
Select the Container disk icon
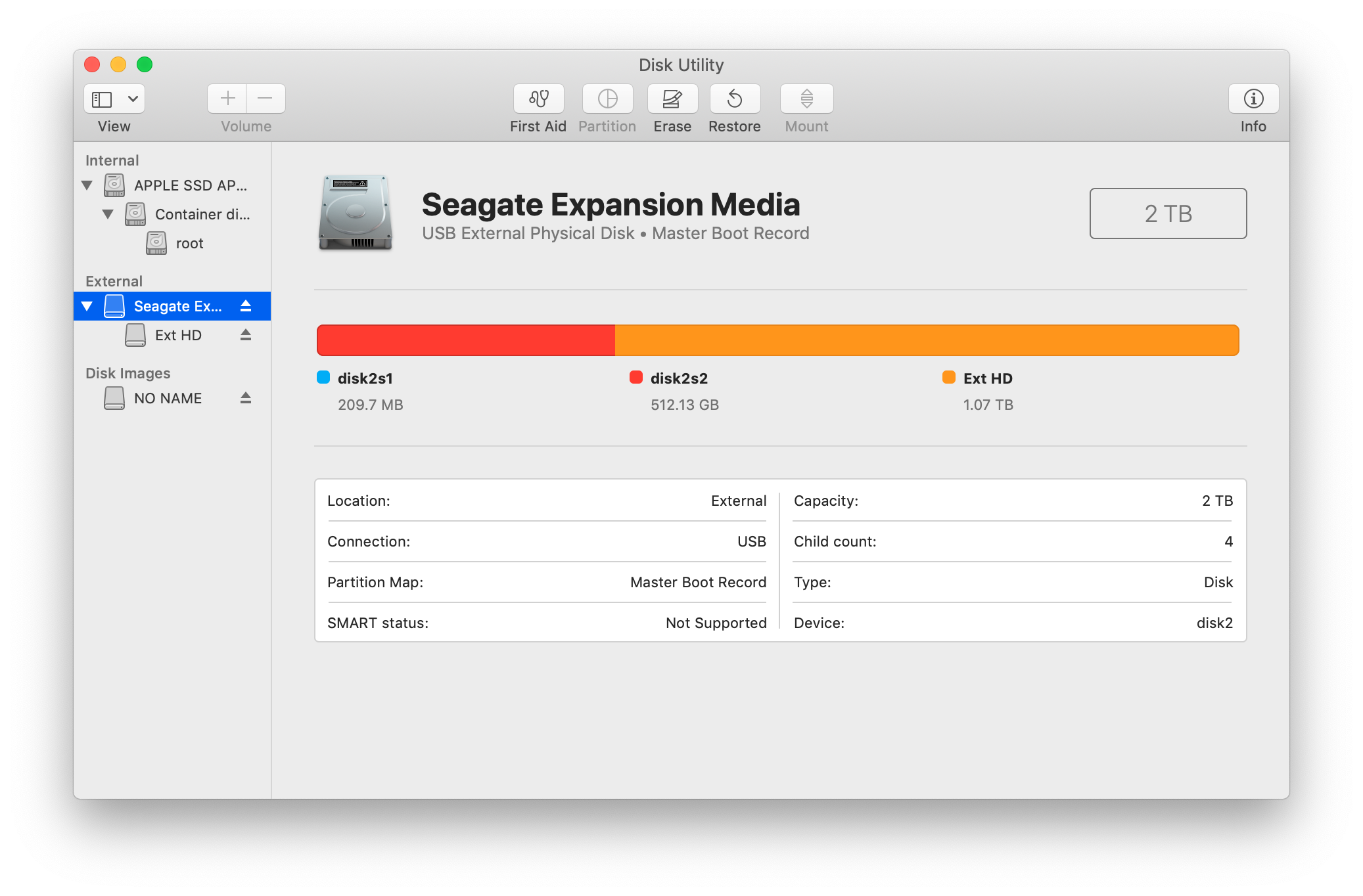(135, 214)
